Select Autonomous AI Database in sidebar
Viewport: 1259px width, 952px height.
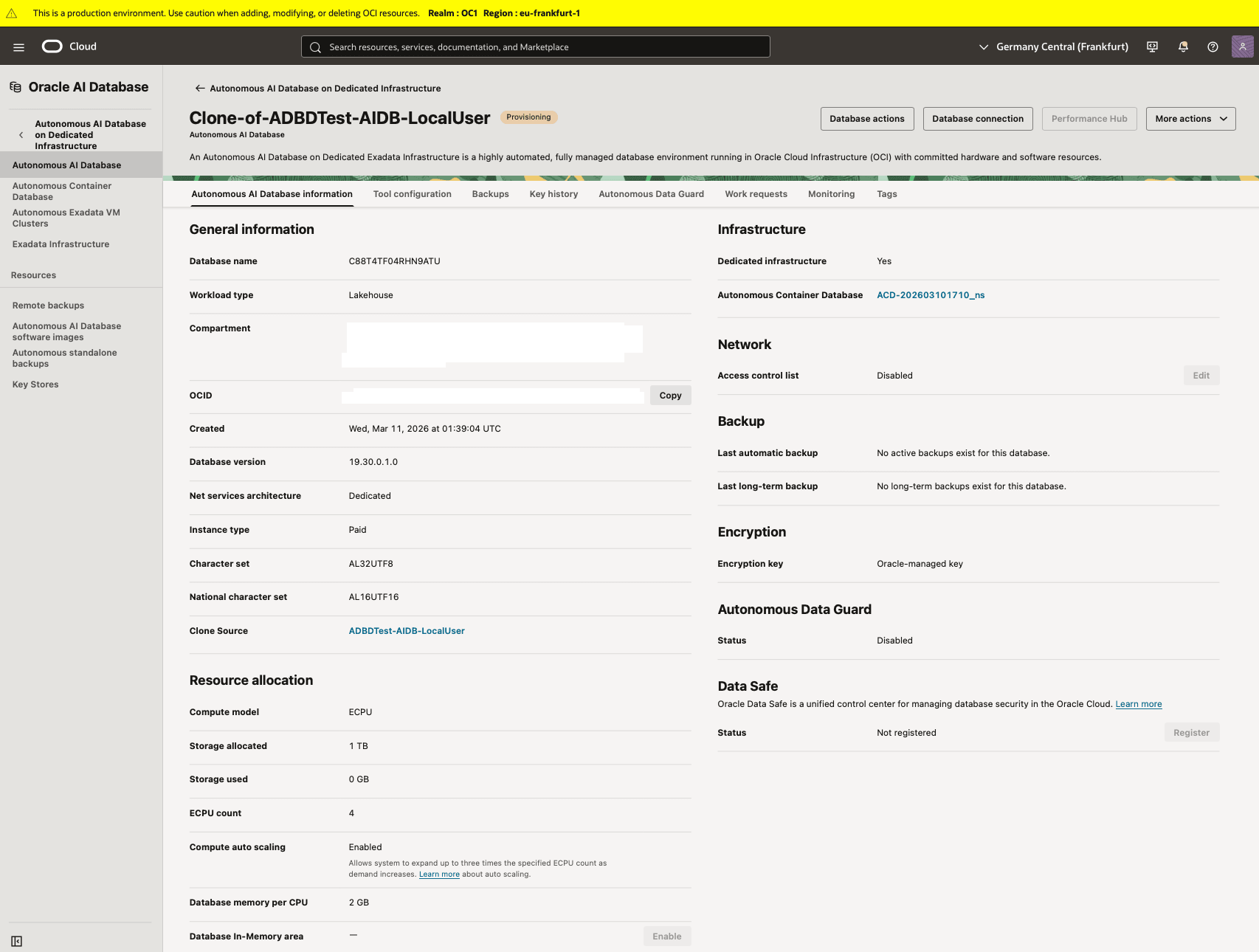(x=81, y=165)
